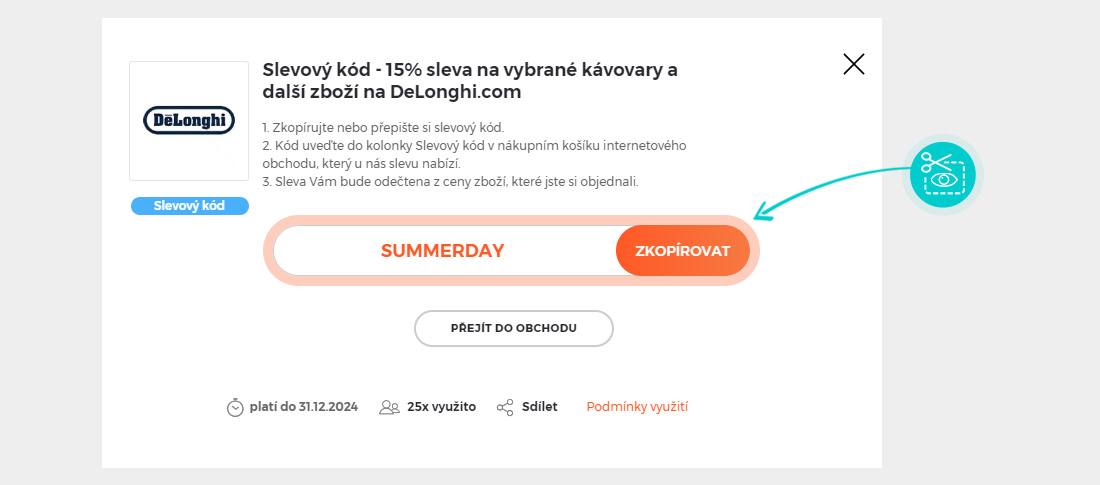Click the 25x využito label
The width and height of the screenshot is (1100, 485).
pos(441,407)
